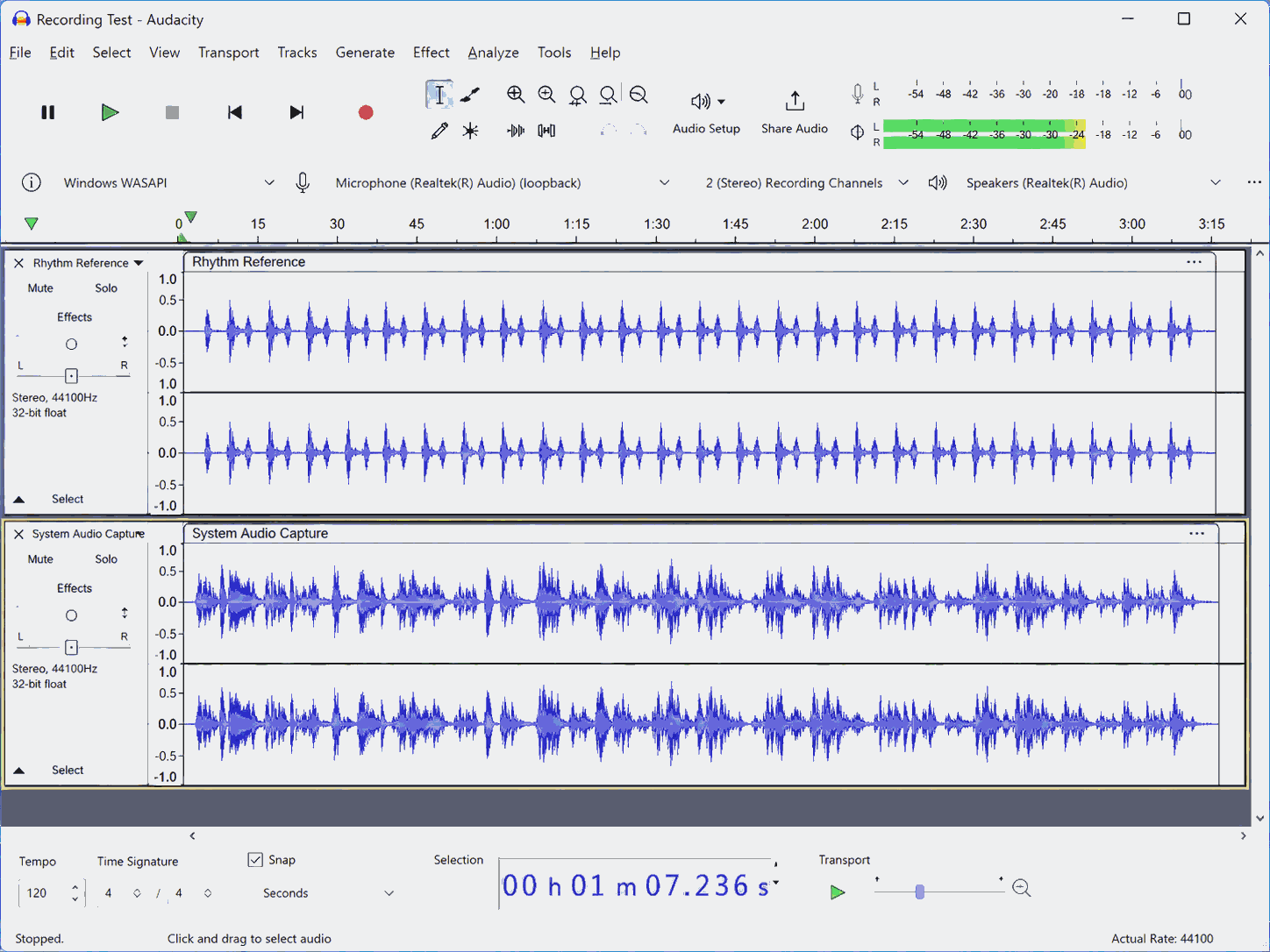The width and height of the screenshot is (1270, 952).
Task: Zoom out using the magnifier minus icon
Action: tap(546, 95)
